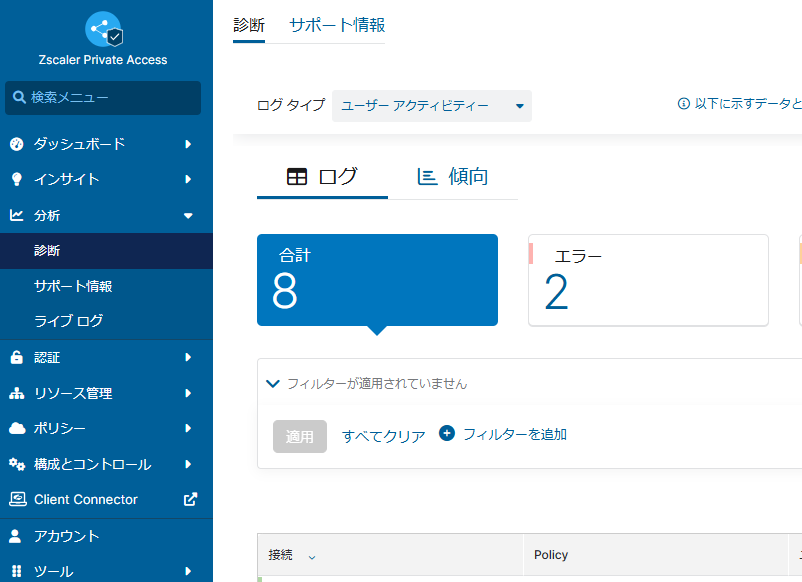The image size is (802, 582).
Task: Click the 傾向 chart icon
Action: click(427, 177)
